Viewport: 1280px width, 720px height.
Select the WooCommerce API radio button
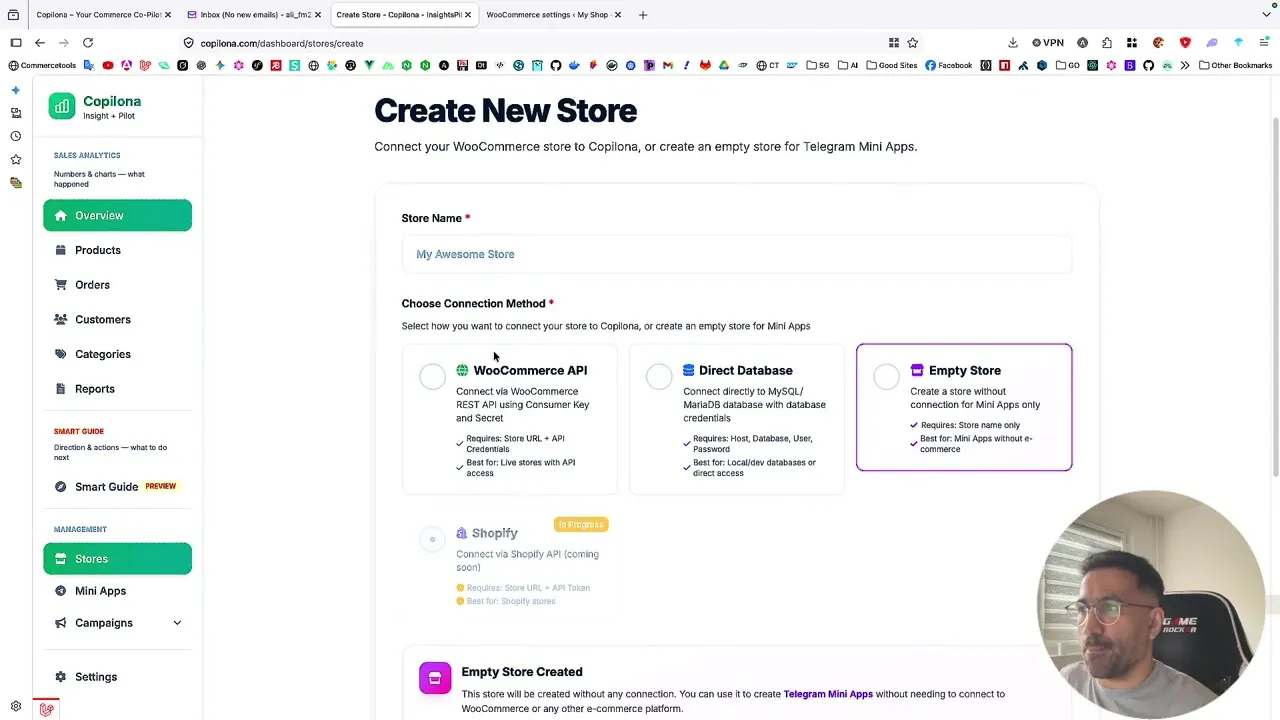click(x=432, y=376)
